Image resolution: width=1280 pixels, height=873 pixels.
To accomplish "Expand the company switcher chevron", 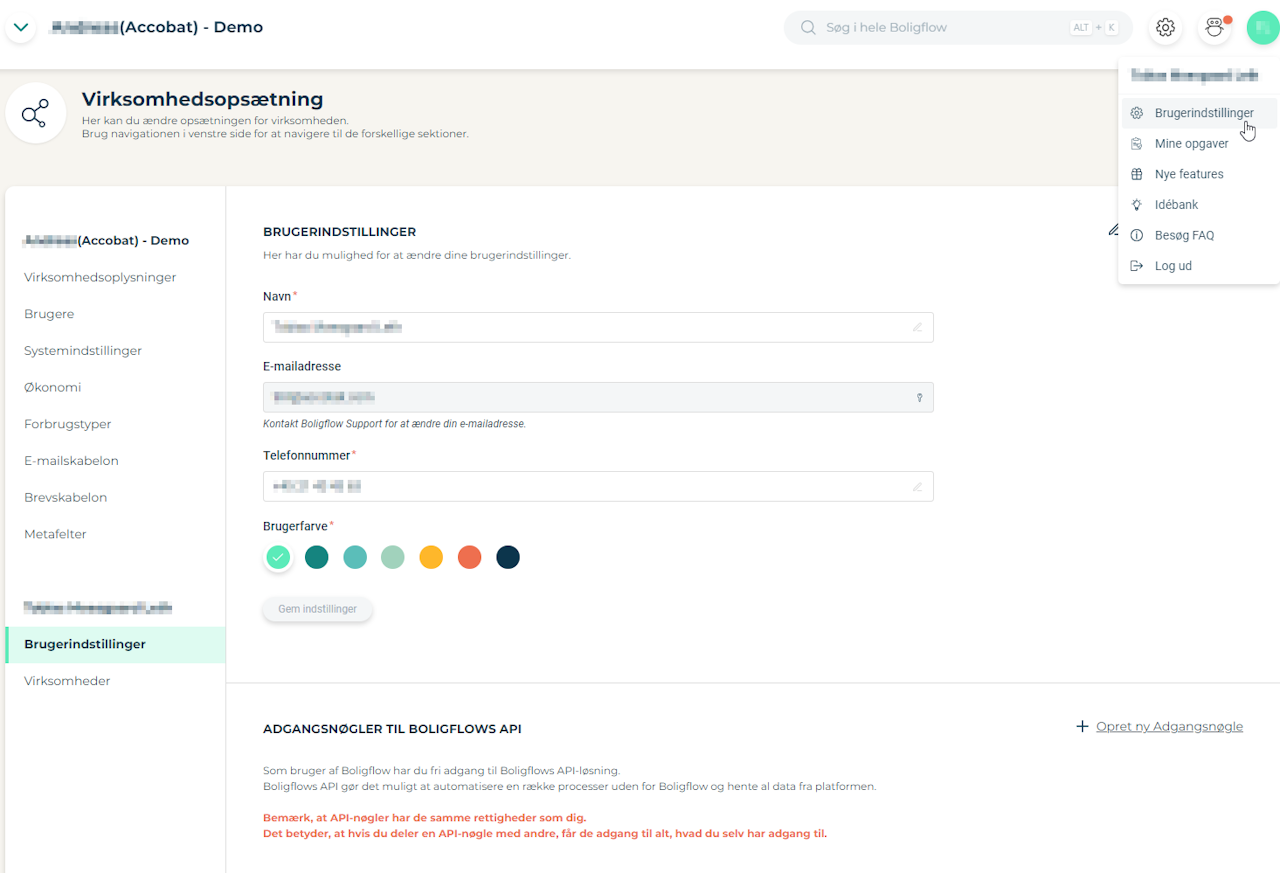I will pos(21,27).
